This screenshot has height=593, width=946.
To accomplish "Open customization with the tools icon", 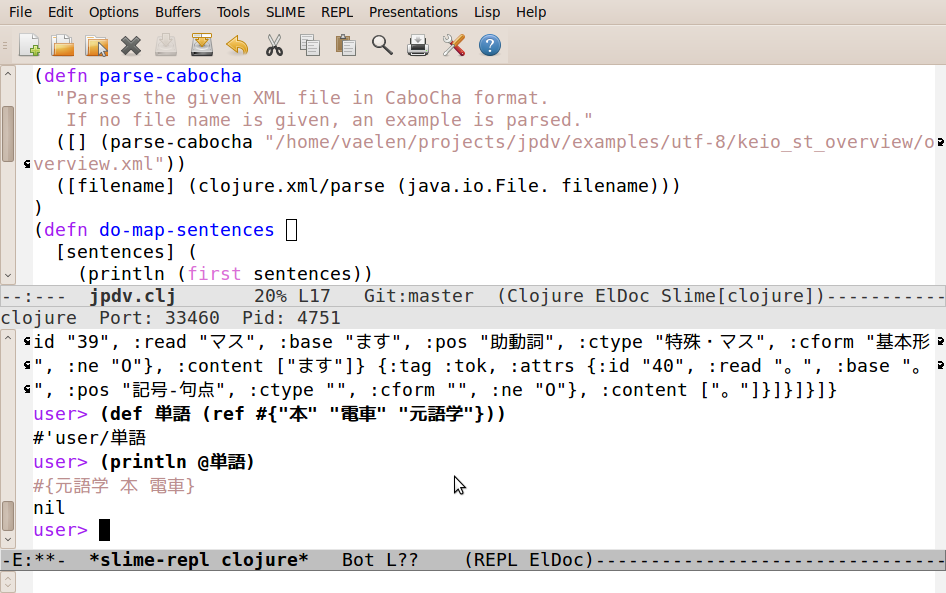I will (453, 45).
